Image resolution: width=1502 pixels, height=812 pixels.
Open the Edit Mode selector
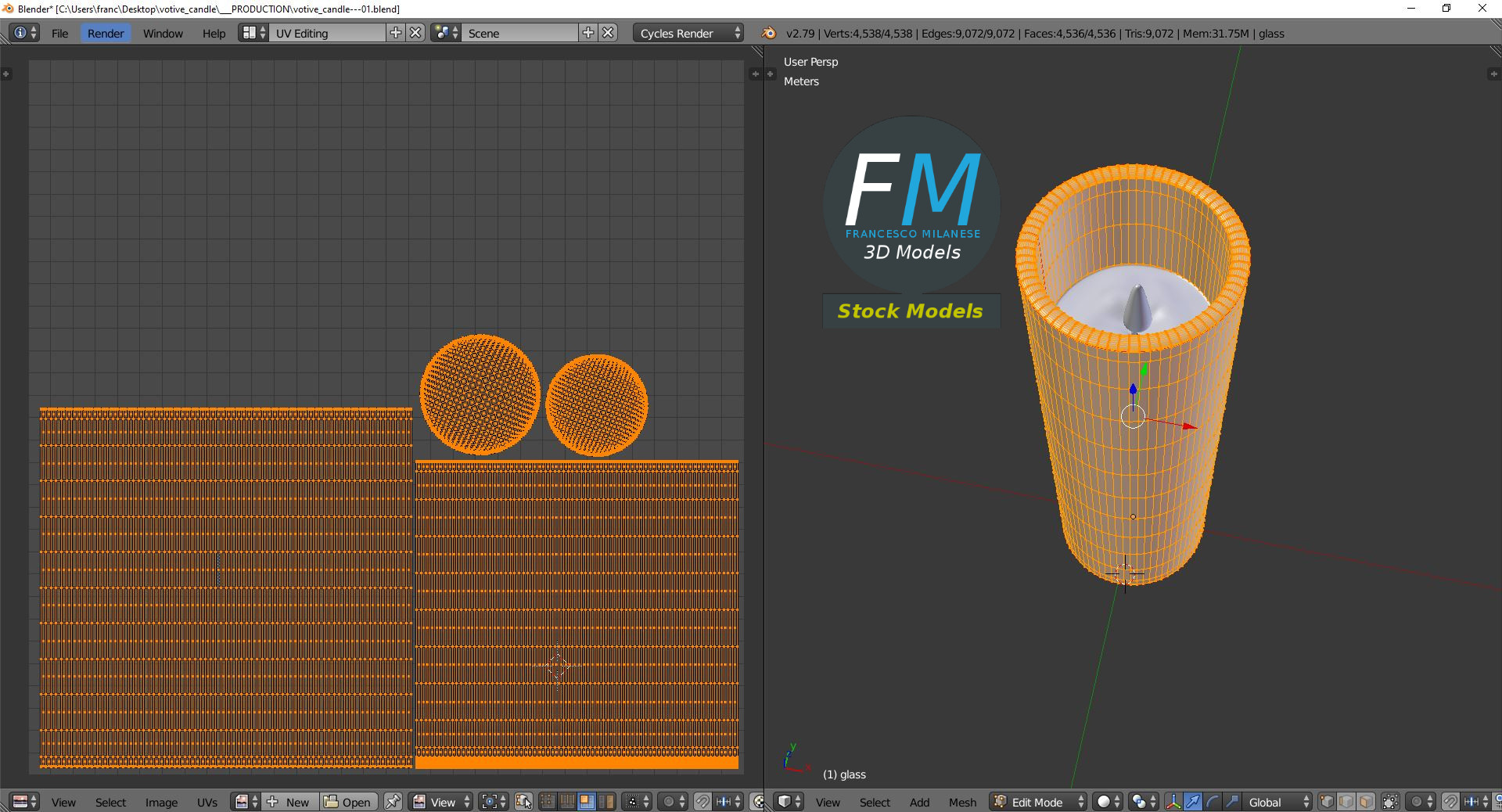[1038, 802]
